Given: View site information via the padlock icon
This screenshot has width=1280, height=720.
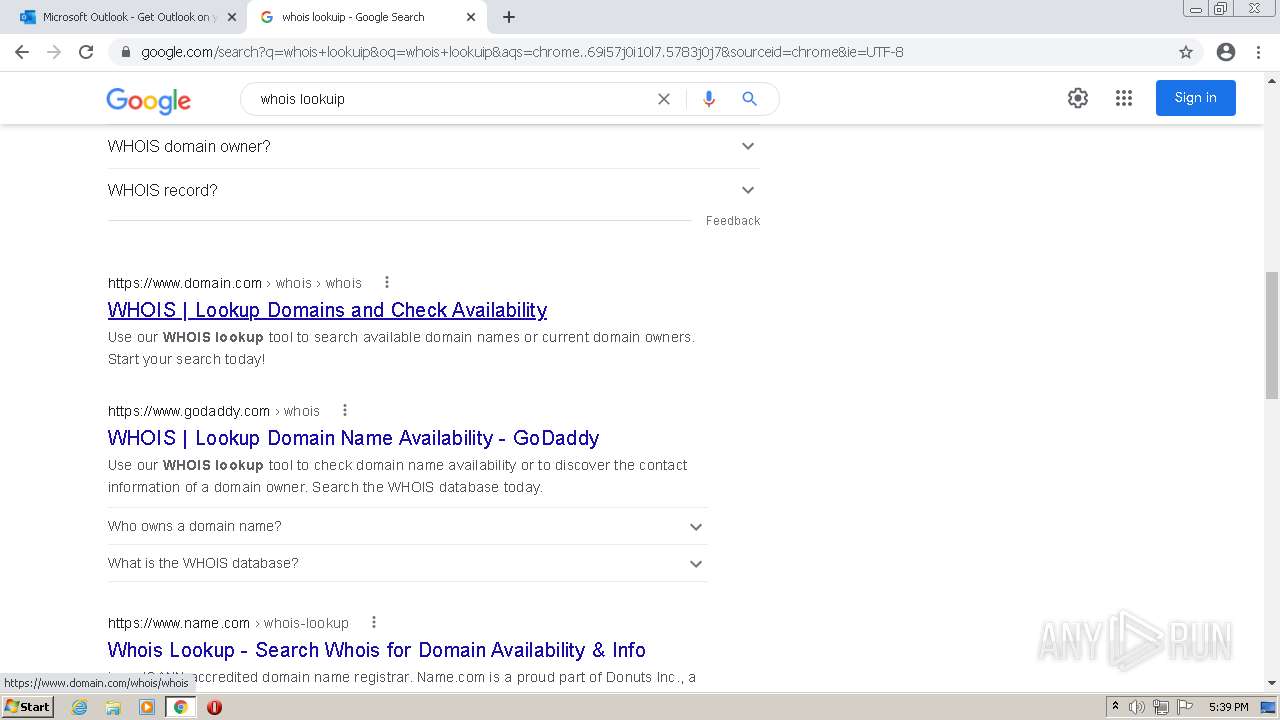Looking at the screenshot, I should tap(125, 52).
